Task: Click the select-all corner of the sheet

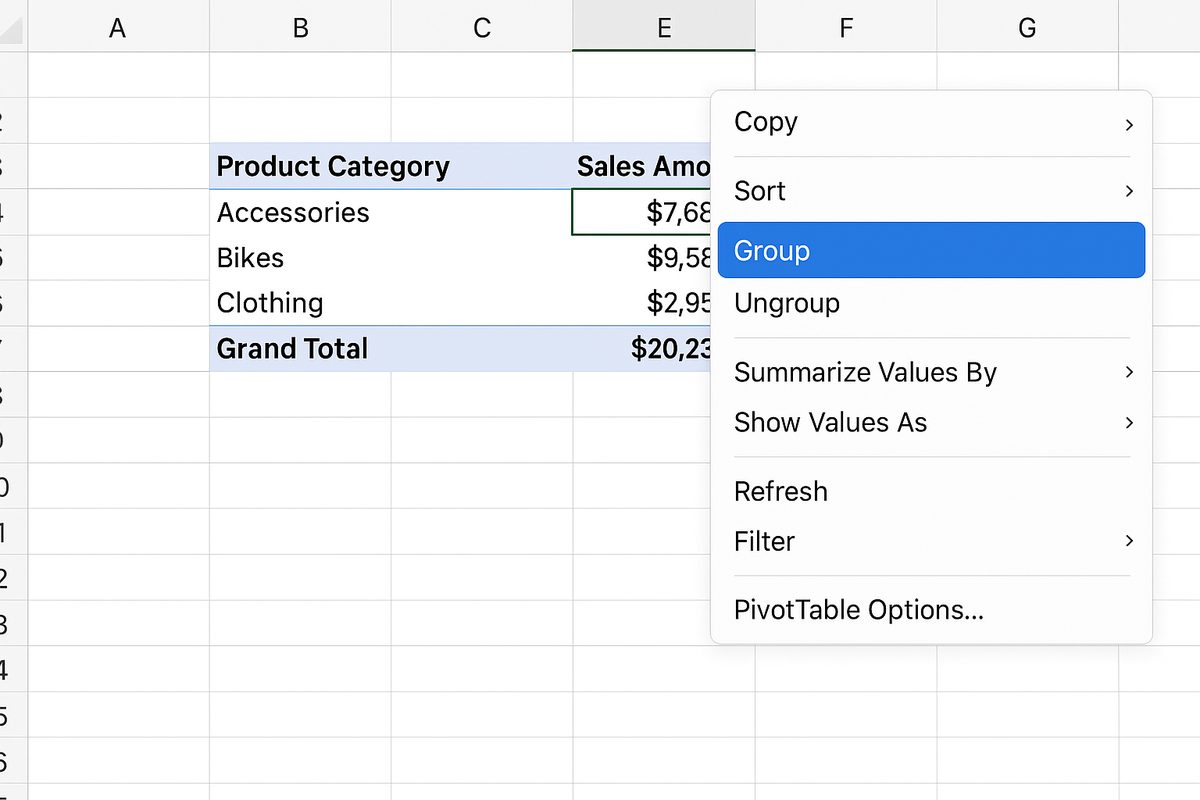Action: pyautogui.click(x=13, y=26)
